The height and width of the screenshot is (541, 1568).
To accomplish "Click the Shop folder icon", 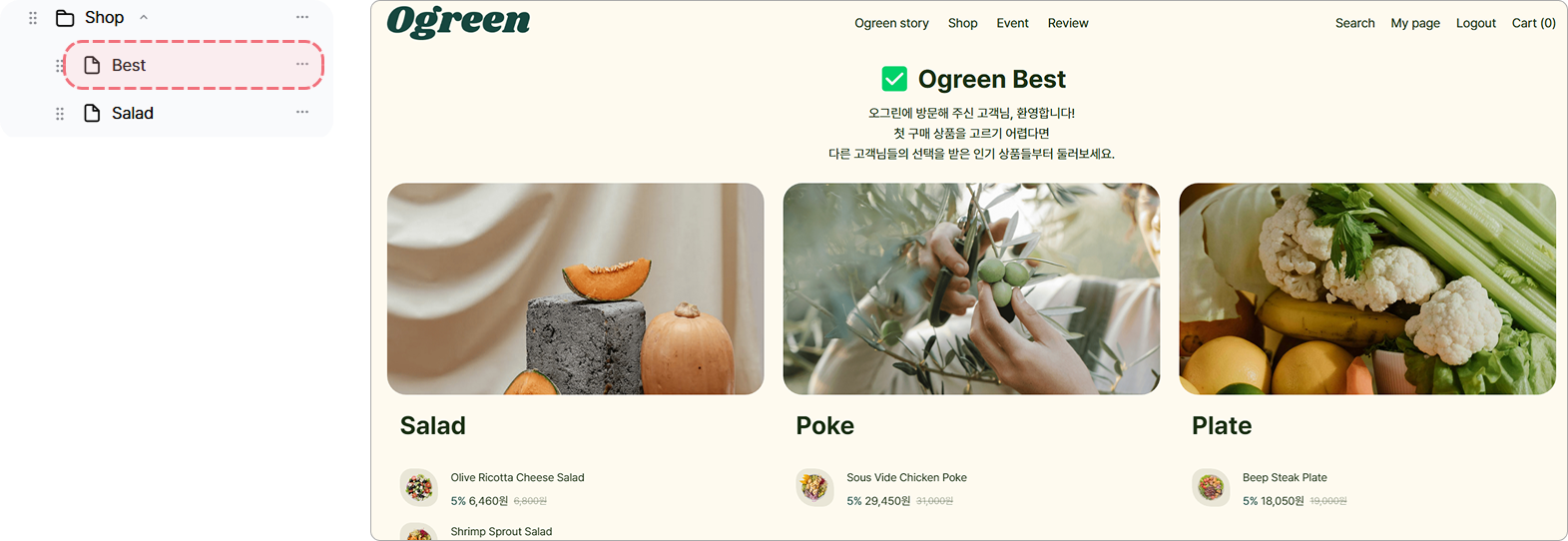I will coord(65,18).
